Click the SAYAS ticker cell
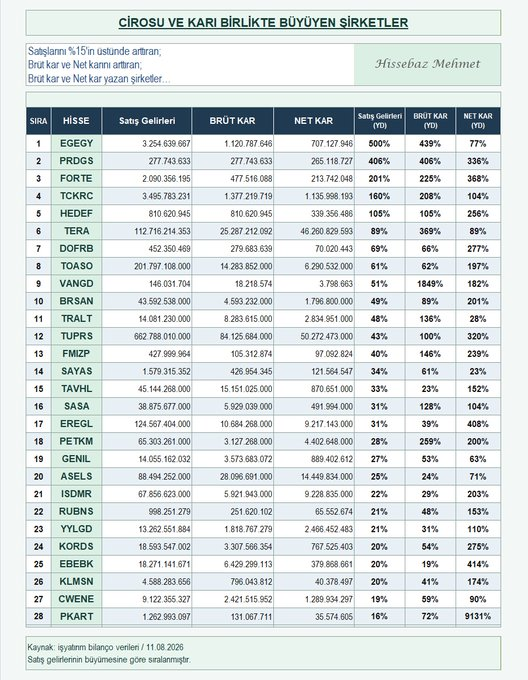 tap(76, 371)
